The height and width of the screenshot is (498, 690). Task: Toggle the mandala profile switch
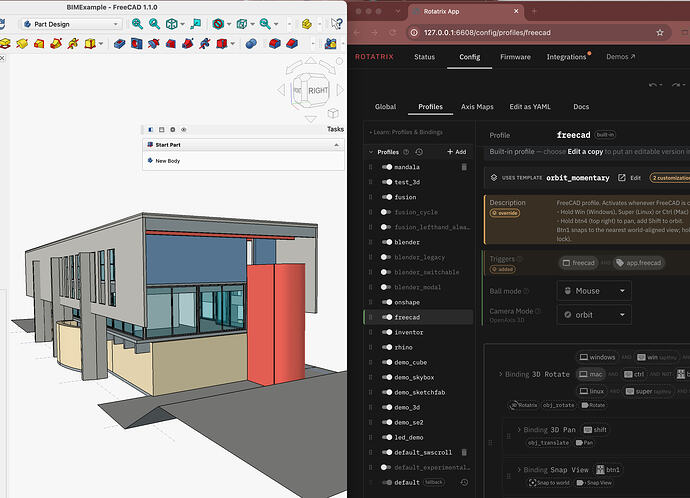pos(387,167)
